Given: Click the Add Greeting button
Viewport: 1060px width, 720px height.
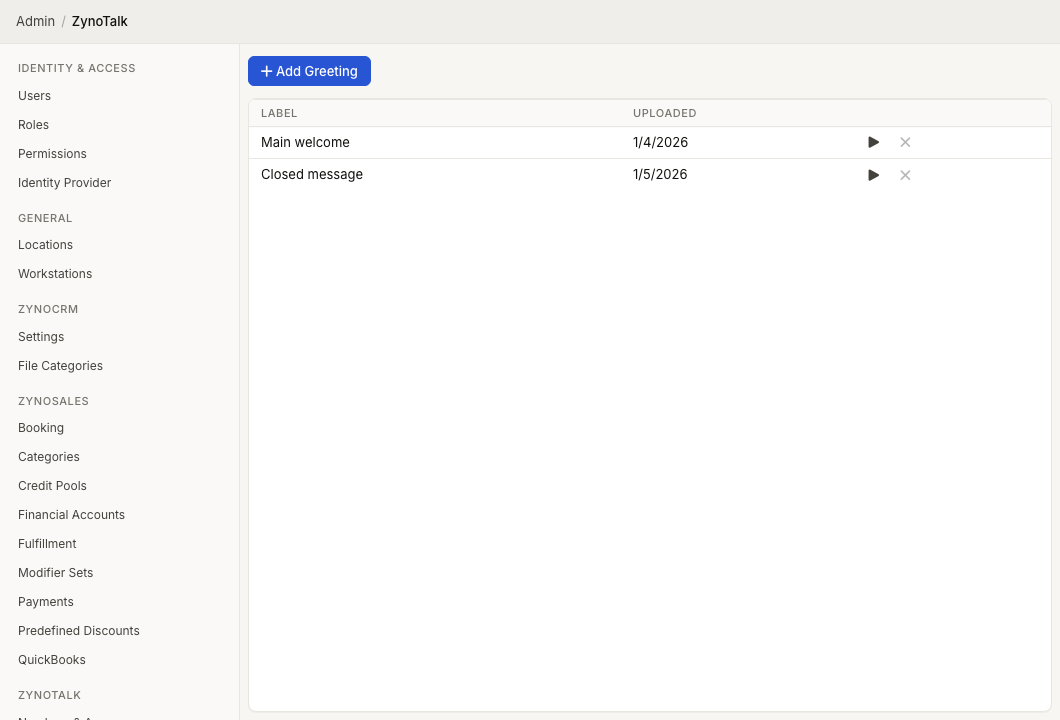Looking at the screenshot, I should [x=309, y=71].
